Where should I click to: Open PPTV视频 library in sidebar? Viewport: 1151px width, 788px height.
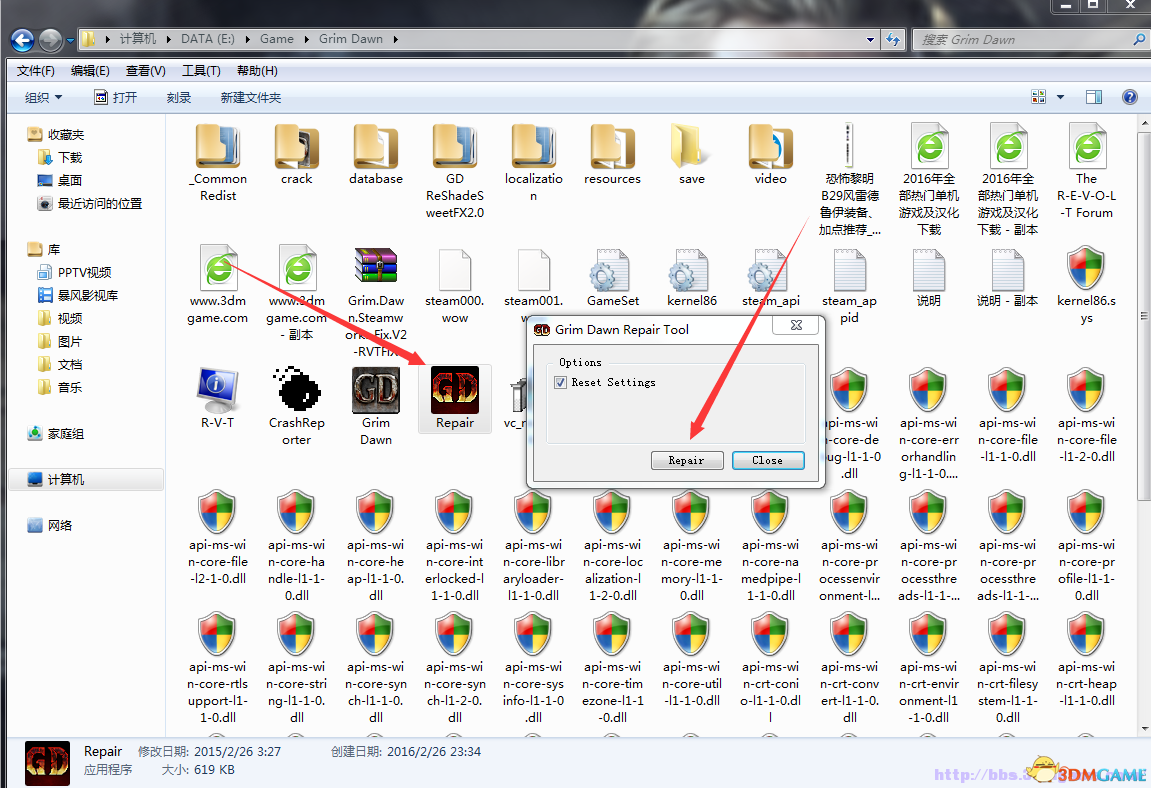pos(74,272)
